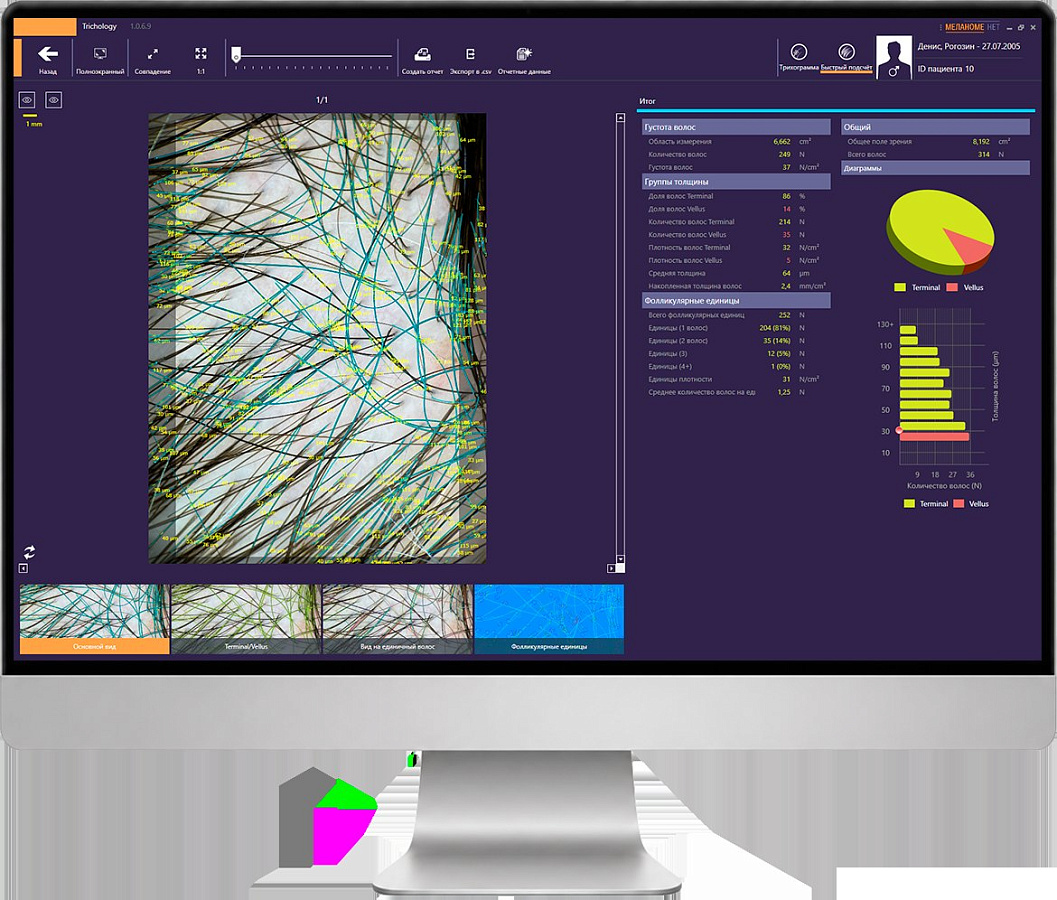This screenshot has height=900, width=1057.
Task: Toggle the second eye visibility button
Action: (x=54, y=100)
